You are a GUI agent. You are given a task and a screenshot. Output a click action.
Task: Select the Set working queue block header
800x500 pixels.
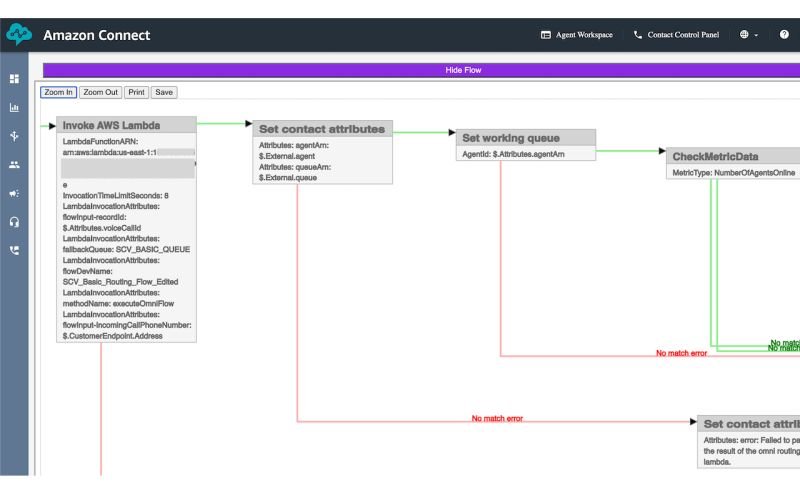click(526, 138)
